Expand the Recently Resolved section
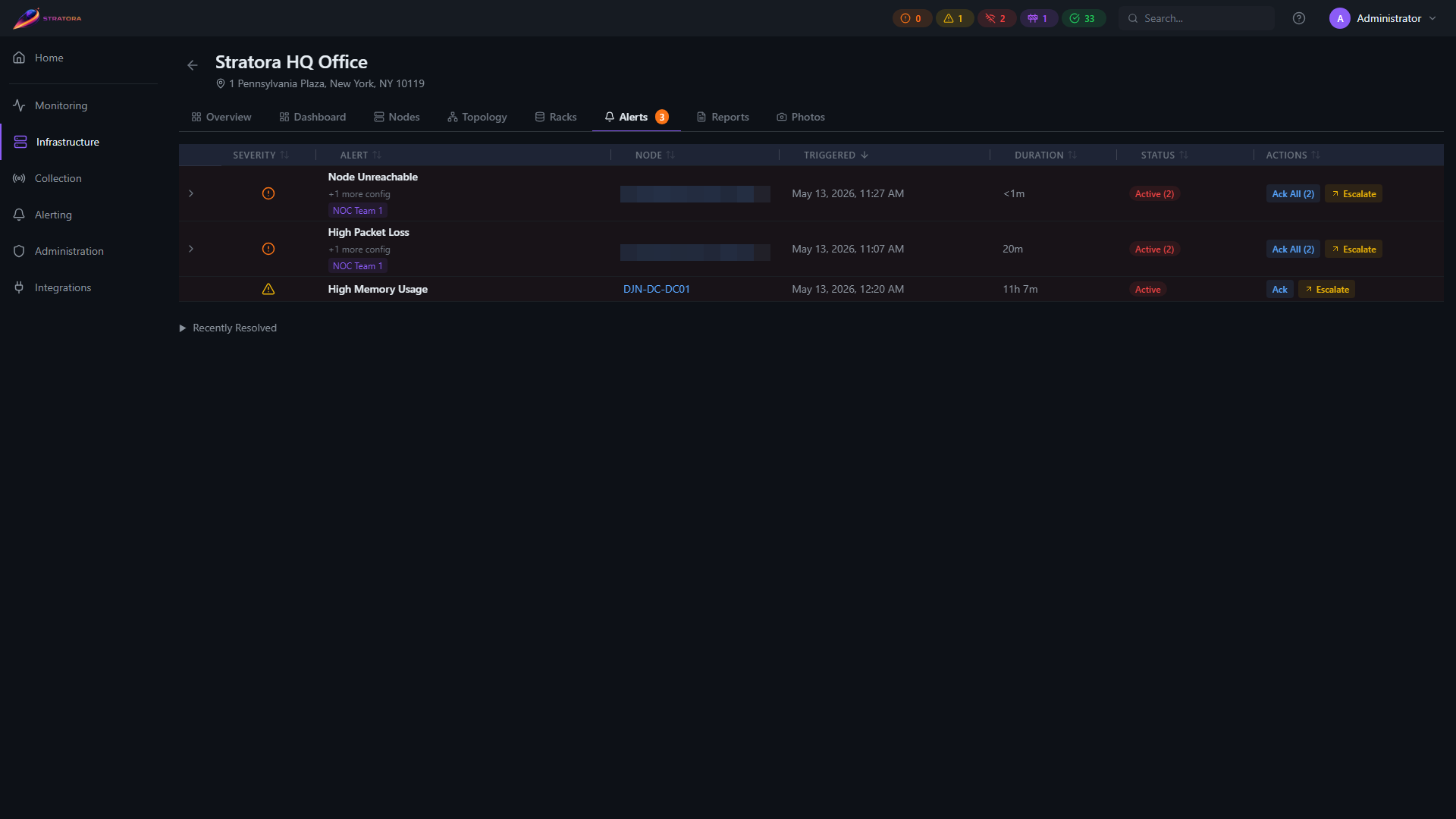 228,328
